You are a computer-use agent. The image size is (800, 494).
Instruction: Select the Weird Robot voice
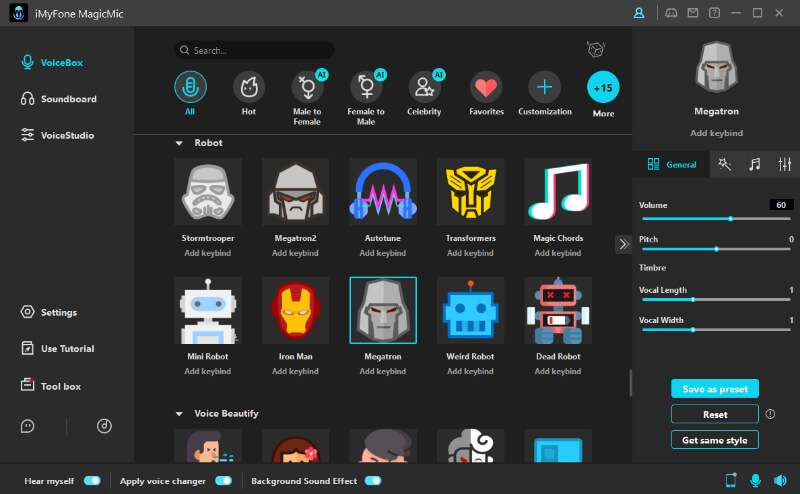[470, 310]
